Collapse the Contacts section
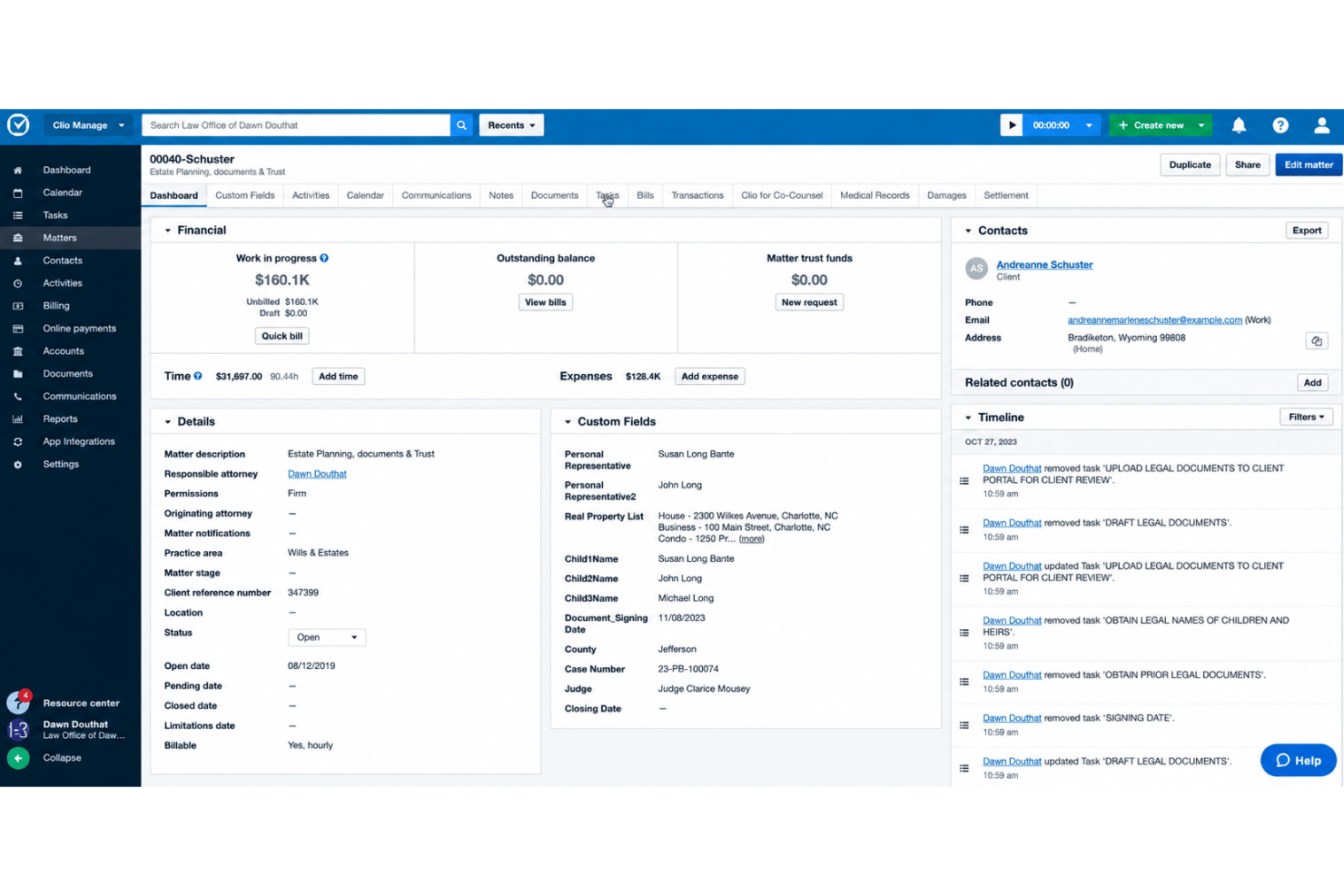The image size is (1344, 896). tap(968, 231)
